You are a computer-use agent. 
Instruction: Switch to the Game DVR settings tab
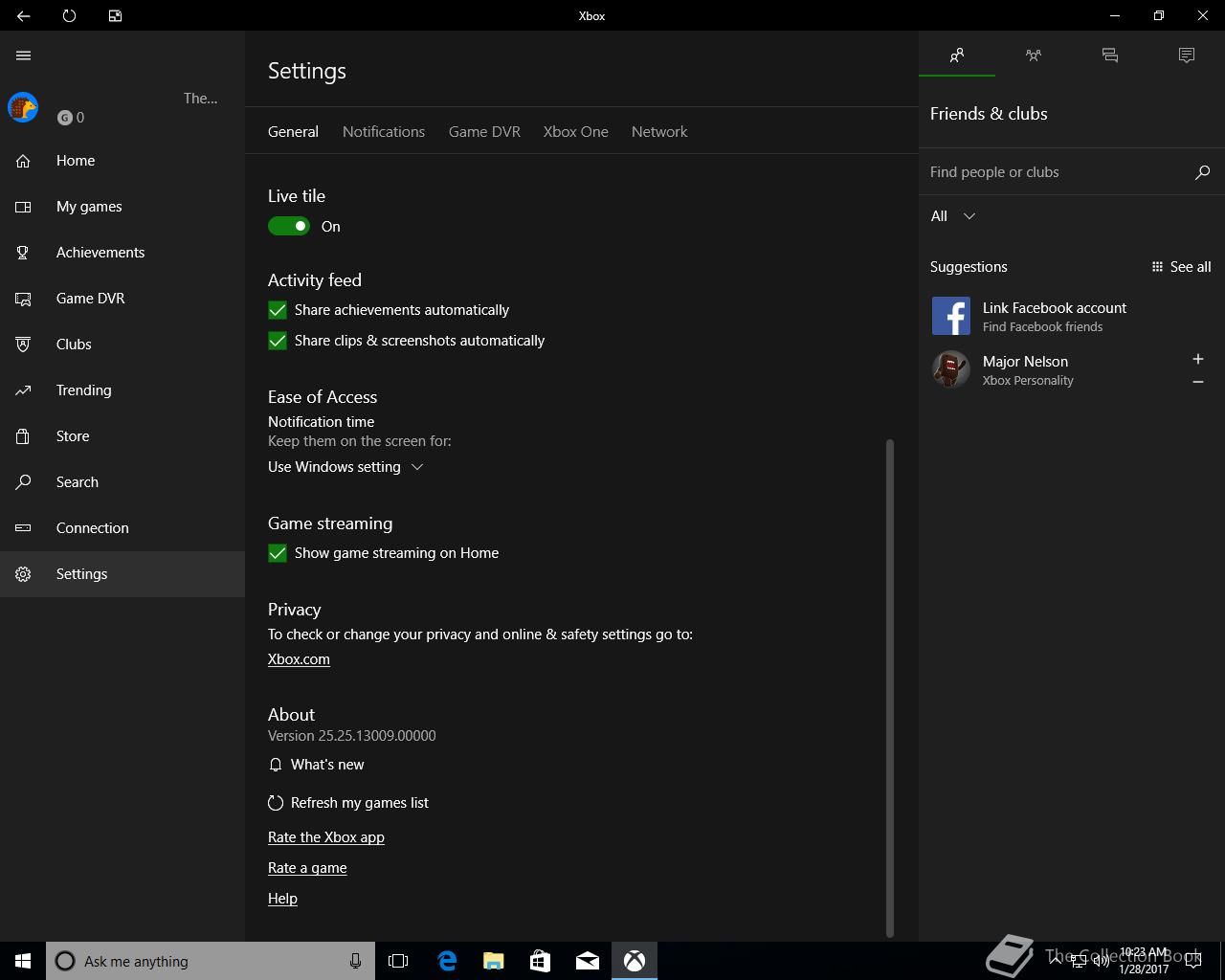pyautogui.click(x=484, y=132)
